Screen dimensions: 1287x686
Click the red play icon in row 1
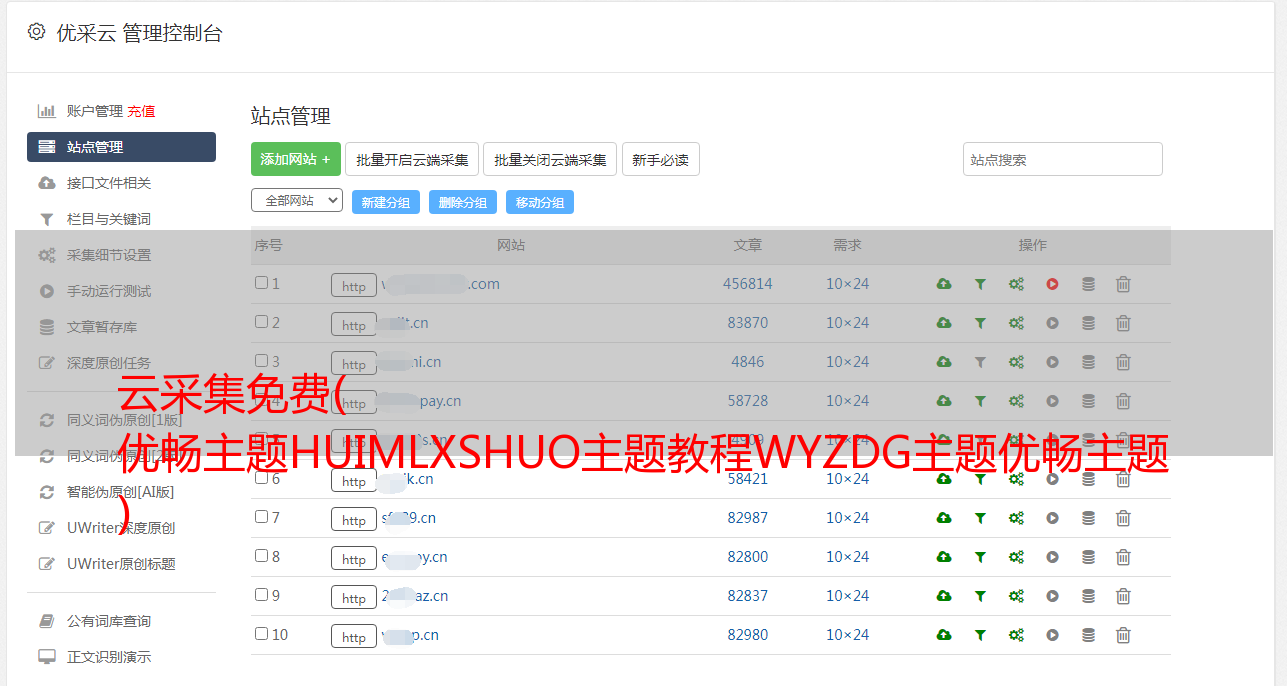1052,284
